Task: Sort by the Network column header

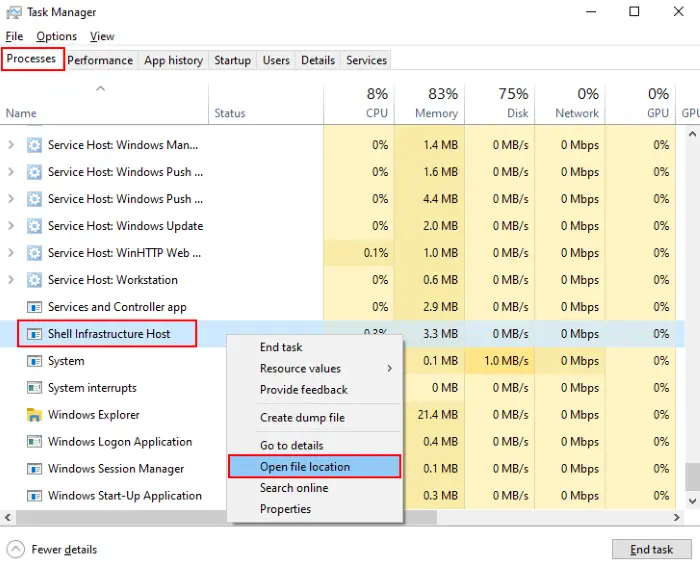Action: 570,104
